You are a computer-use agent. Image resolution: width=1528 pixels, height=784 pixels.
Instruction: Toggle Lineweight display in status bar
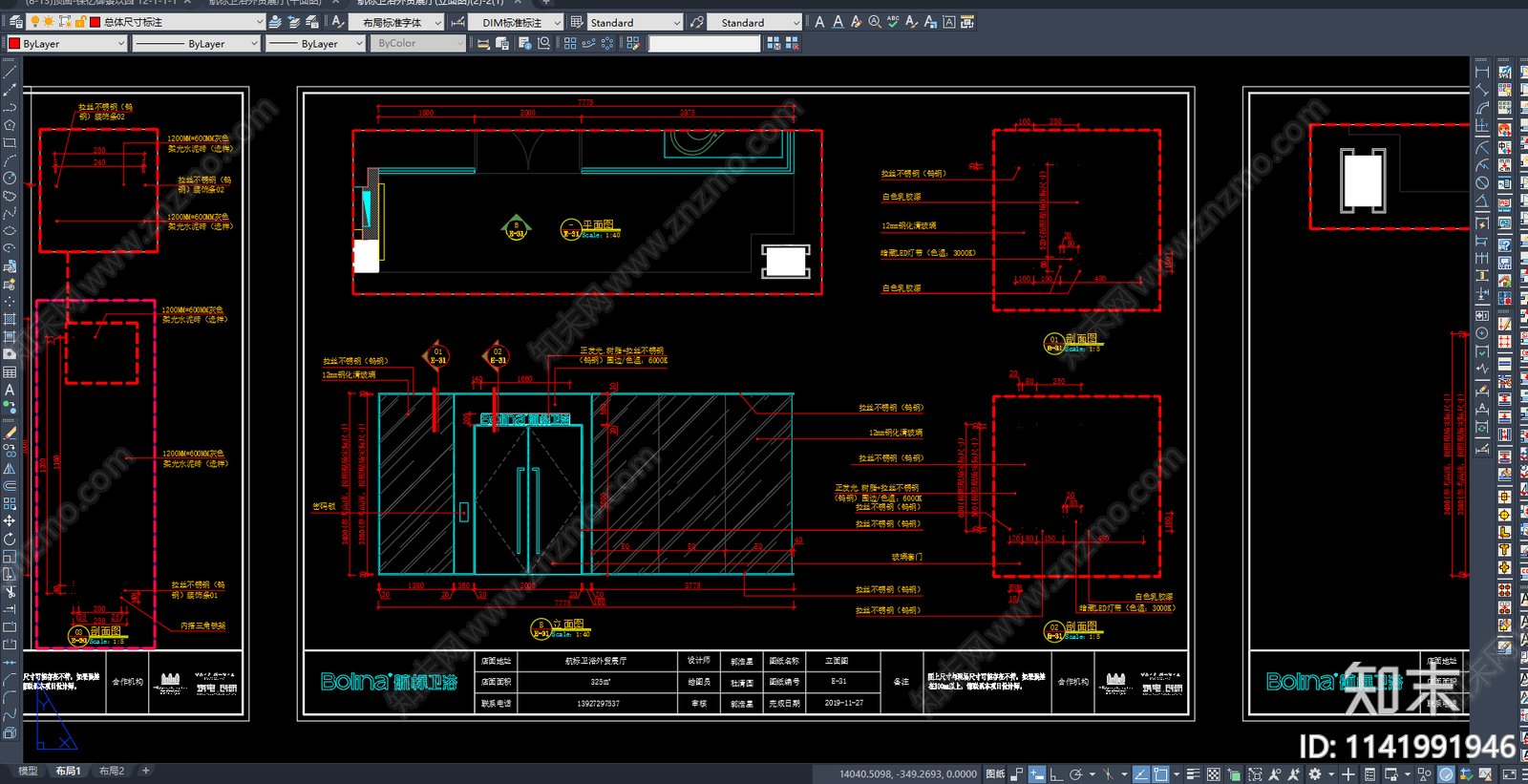pos(1193,774)
